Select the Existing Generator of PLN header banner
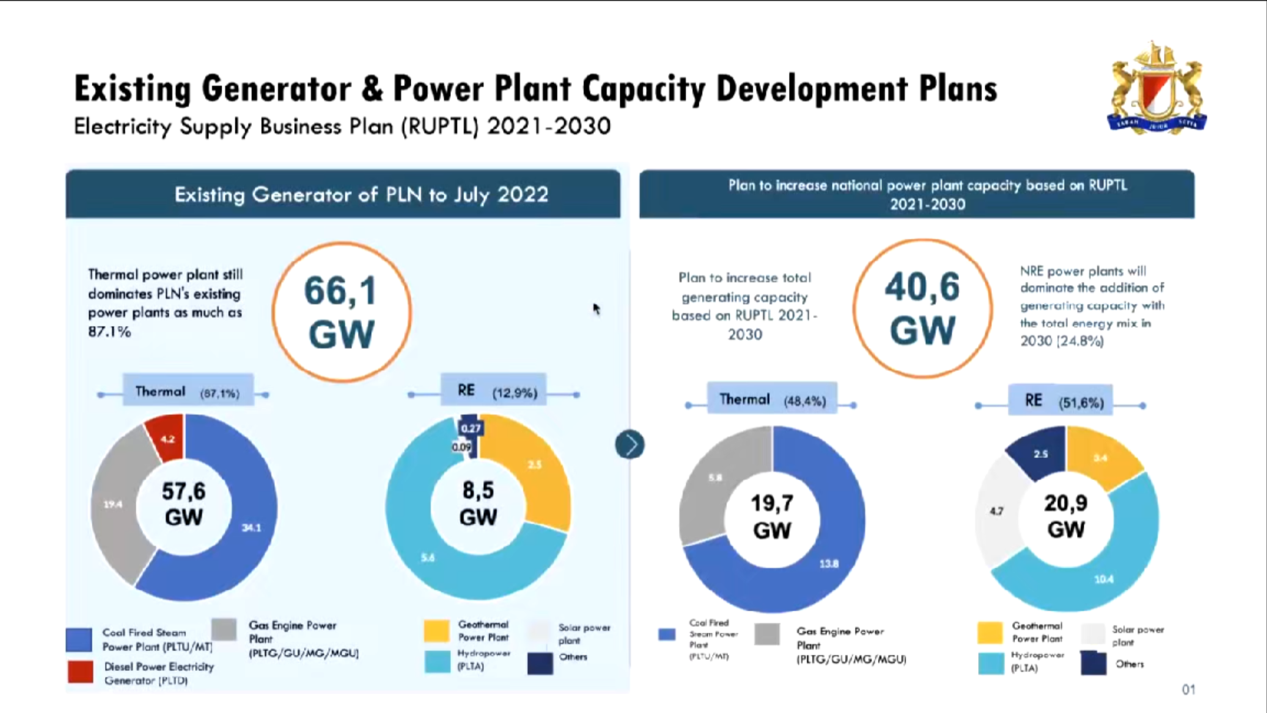This screenshot has height=713, width=1267. (343, 194)
